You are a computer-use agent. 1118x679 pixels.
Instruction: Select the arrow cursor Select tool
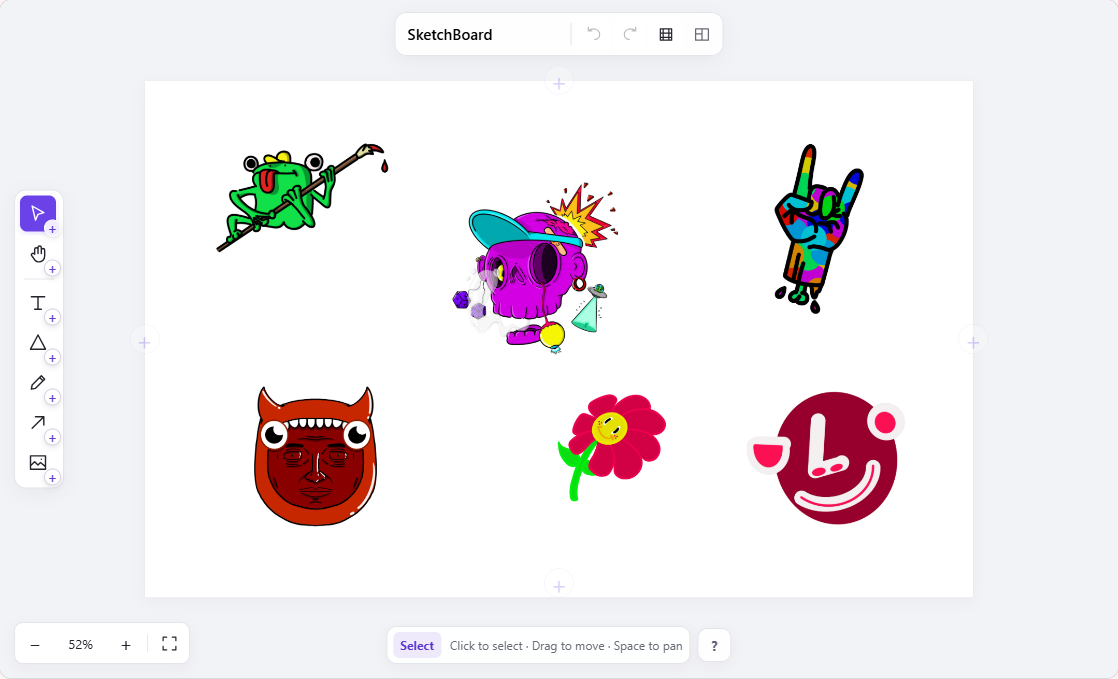tap(38, 213)
